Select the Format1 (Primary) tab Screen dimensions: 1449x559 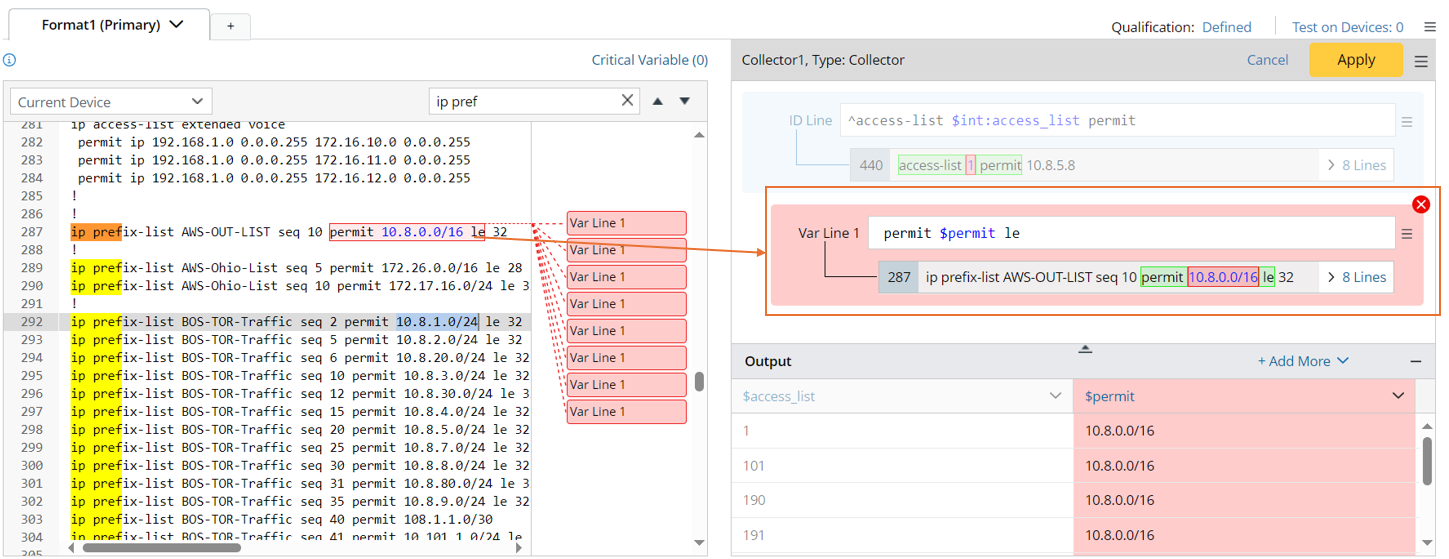click(x=112, y=25)
